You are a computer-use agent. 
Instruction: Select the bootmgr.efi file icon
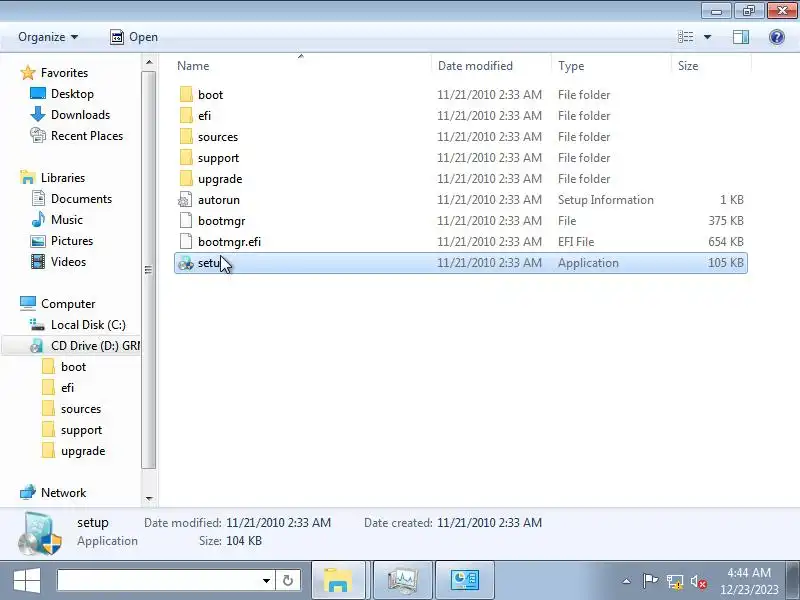point(186,241)
